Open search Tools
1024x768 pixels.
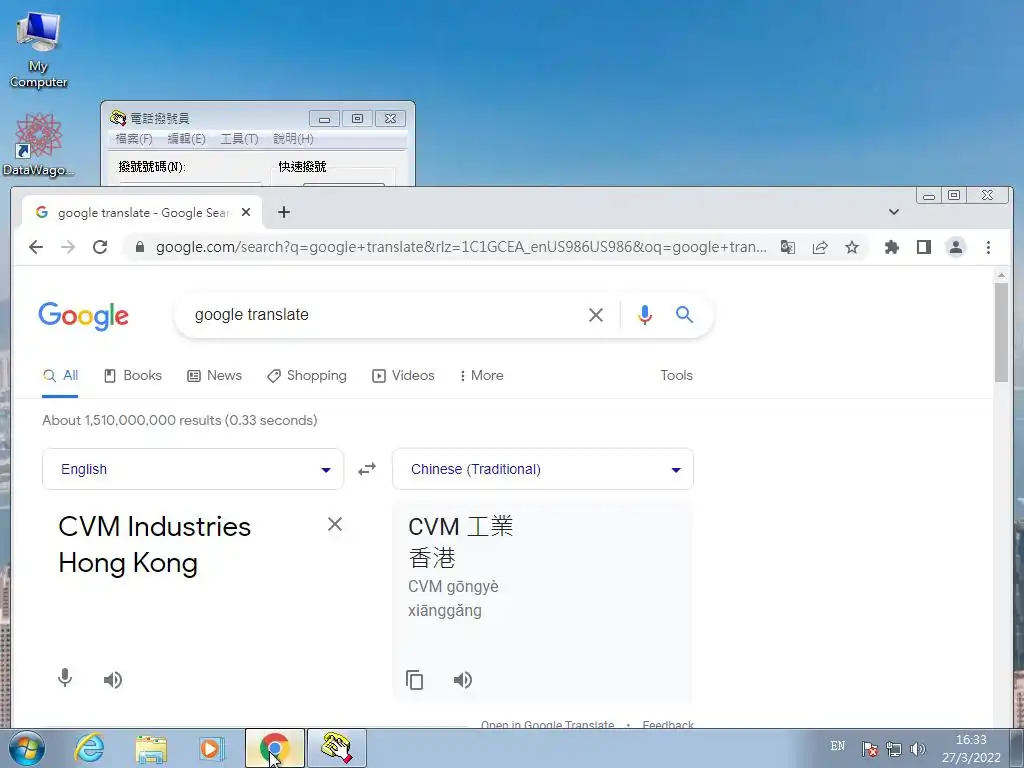coord(676,376)
